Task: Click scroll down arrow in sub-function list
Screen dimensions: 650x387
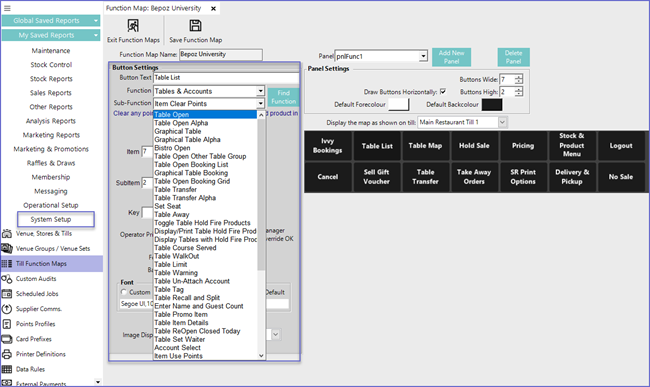Action: point(261,356)
